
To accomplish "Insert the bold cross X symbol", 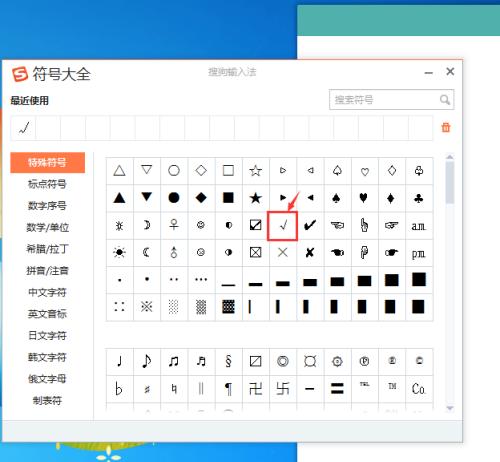I will pyautogui.click(x=310, y=253).
